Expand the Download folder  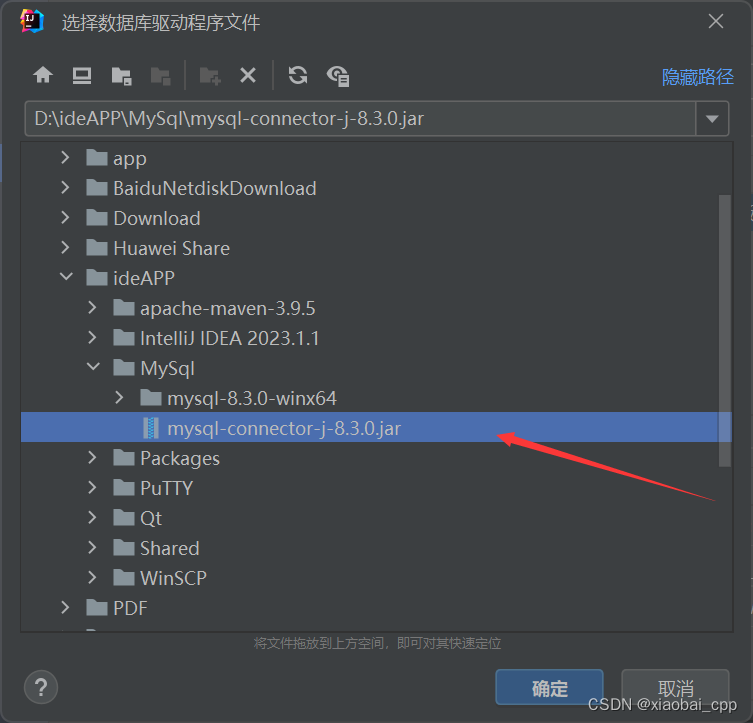click(x=65, y=217)
